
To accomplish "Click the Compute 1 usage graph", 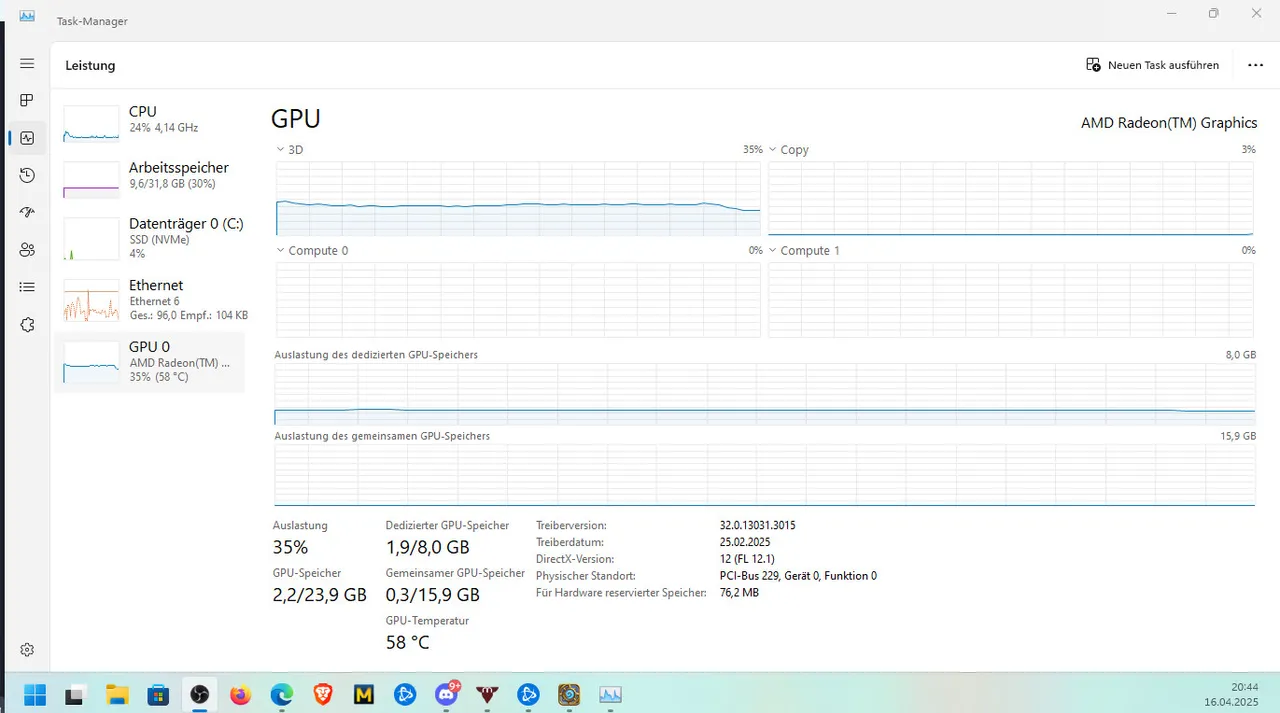I will (x=1011, y=300).
